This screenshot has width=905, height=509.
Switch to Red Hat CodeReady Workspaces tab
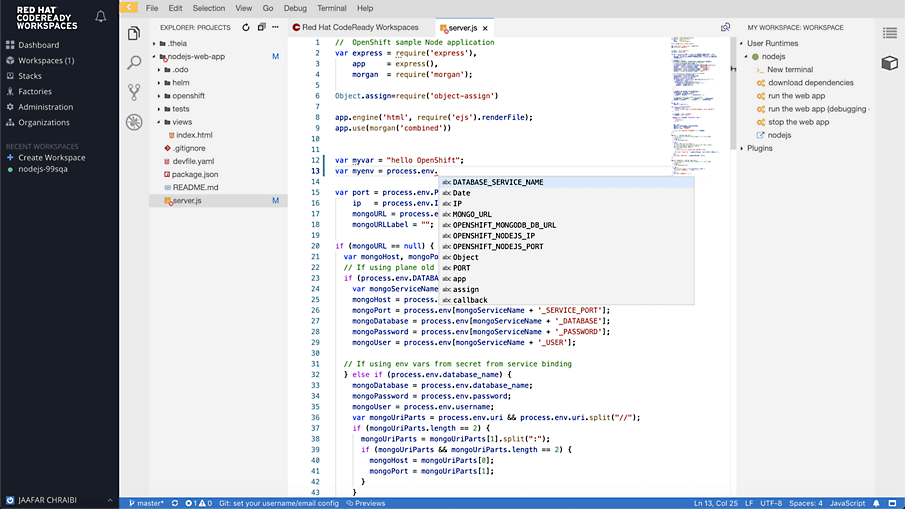point(359,27)
